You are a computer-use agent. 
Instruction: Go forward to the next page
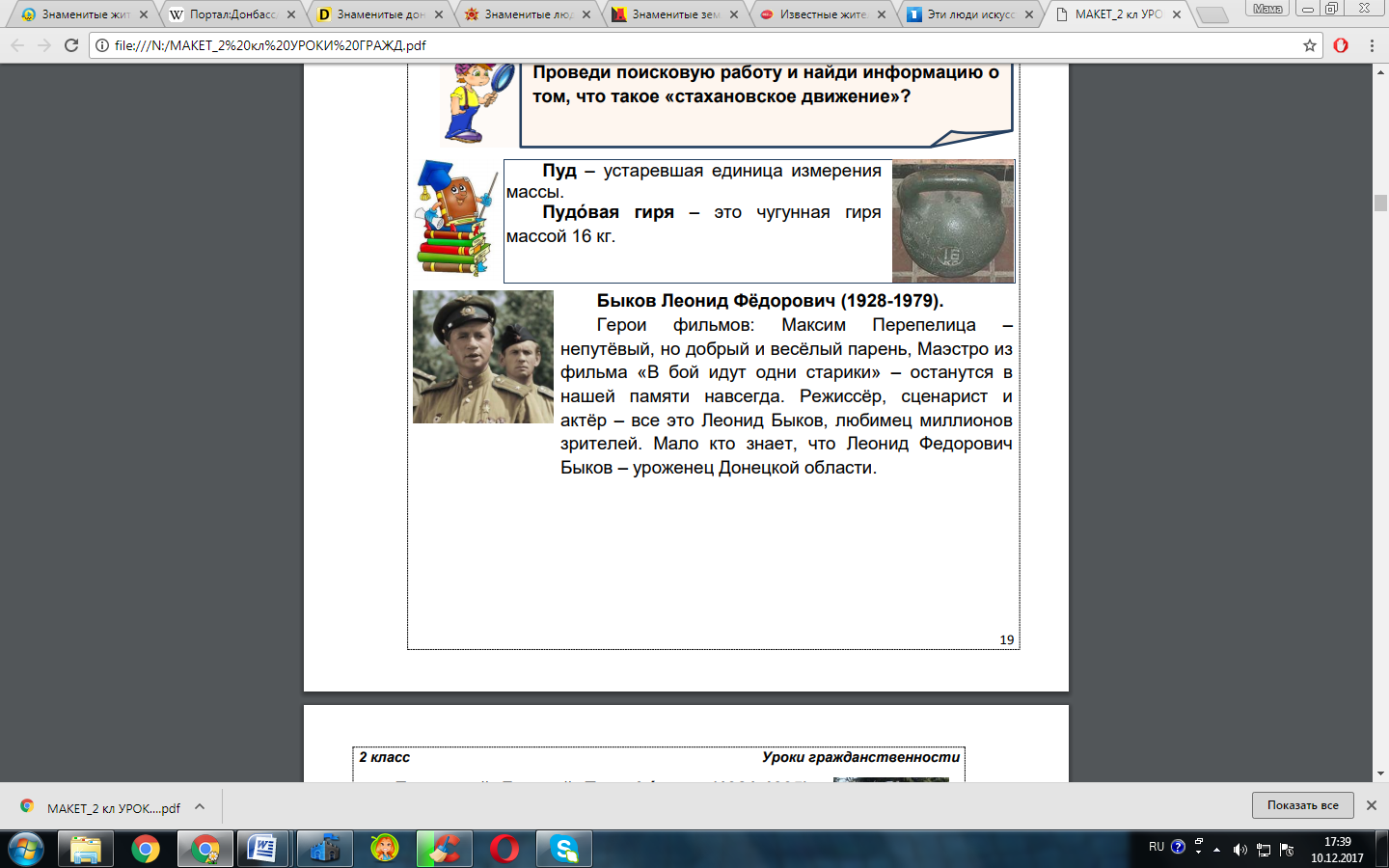pos(44,45)
